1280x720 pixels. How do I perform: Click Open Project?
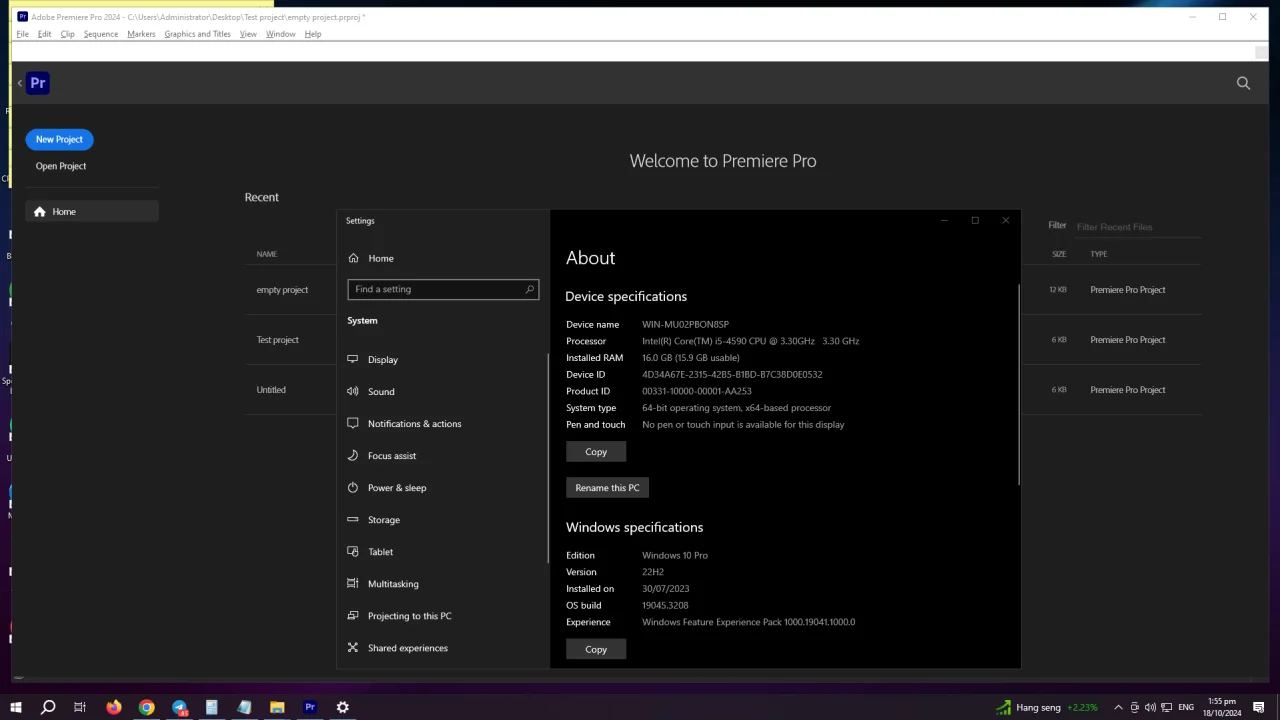click(x=61, y=166)
